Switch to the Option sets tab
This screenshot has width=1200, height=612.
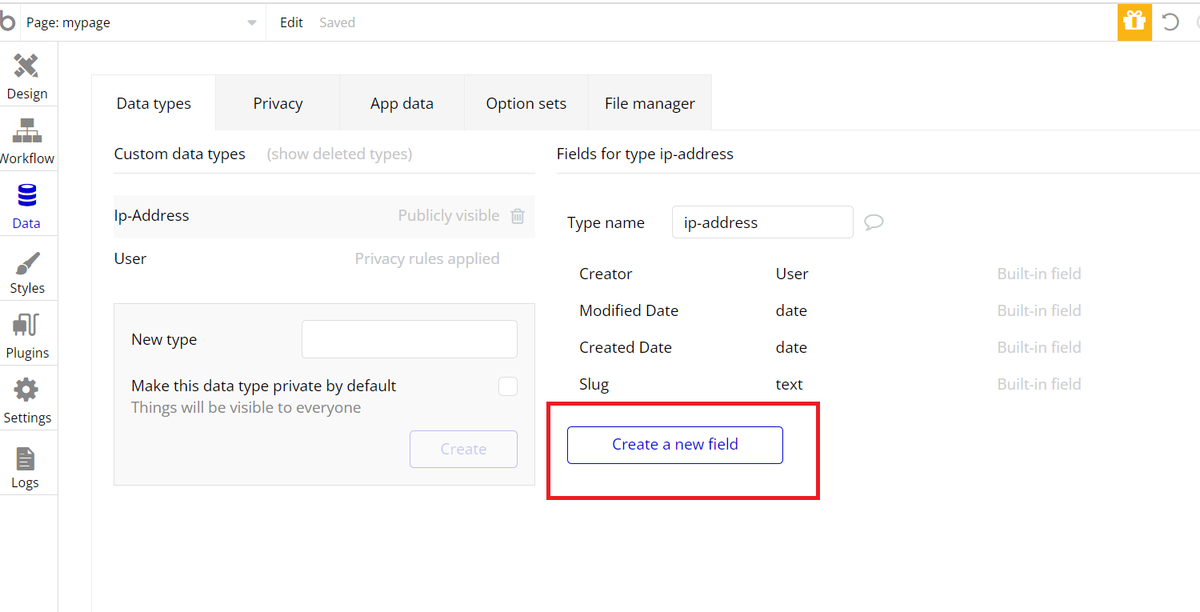click(526, 103)
